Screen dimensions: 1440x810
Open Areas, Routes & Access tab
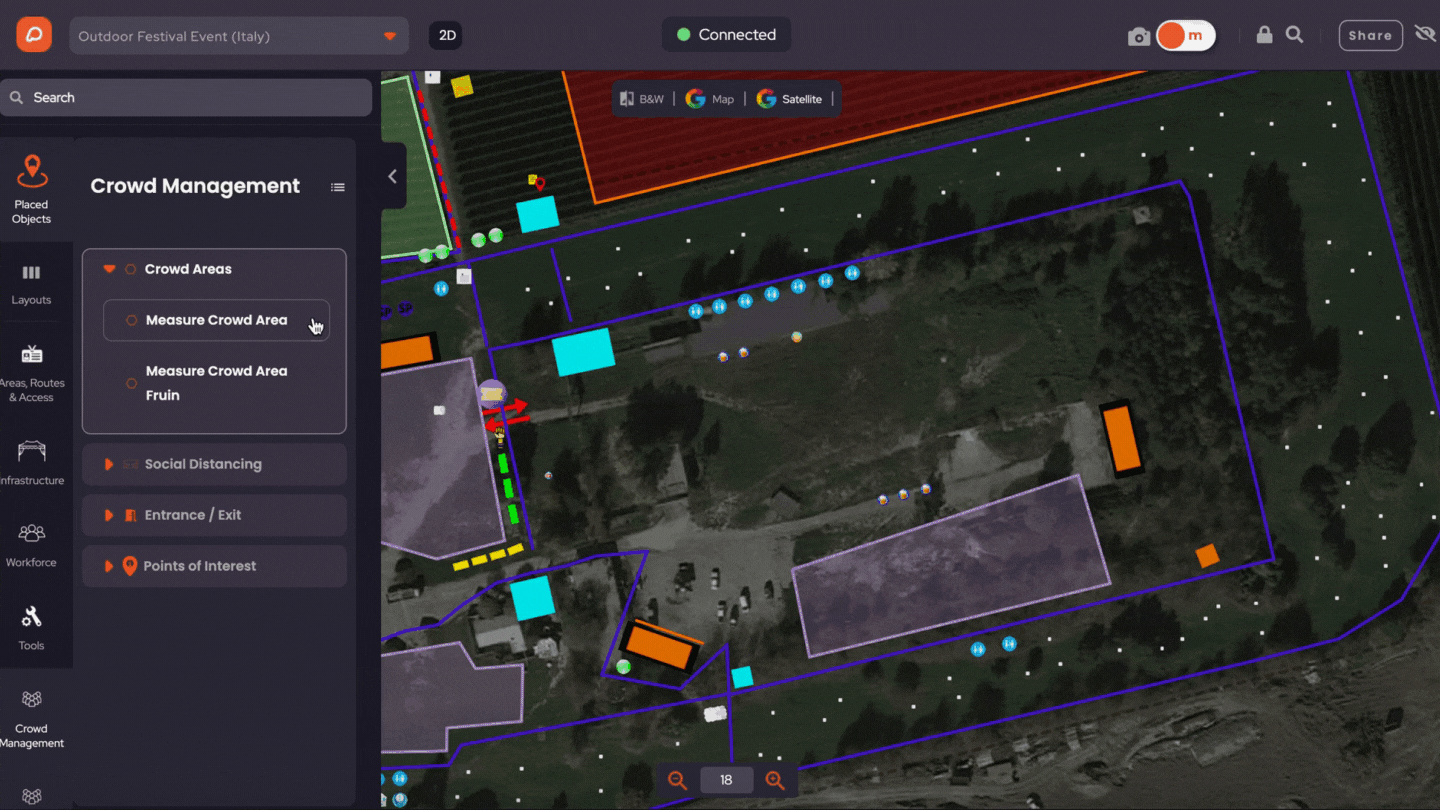pos(32,374)
